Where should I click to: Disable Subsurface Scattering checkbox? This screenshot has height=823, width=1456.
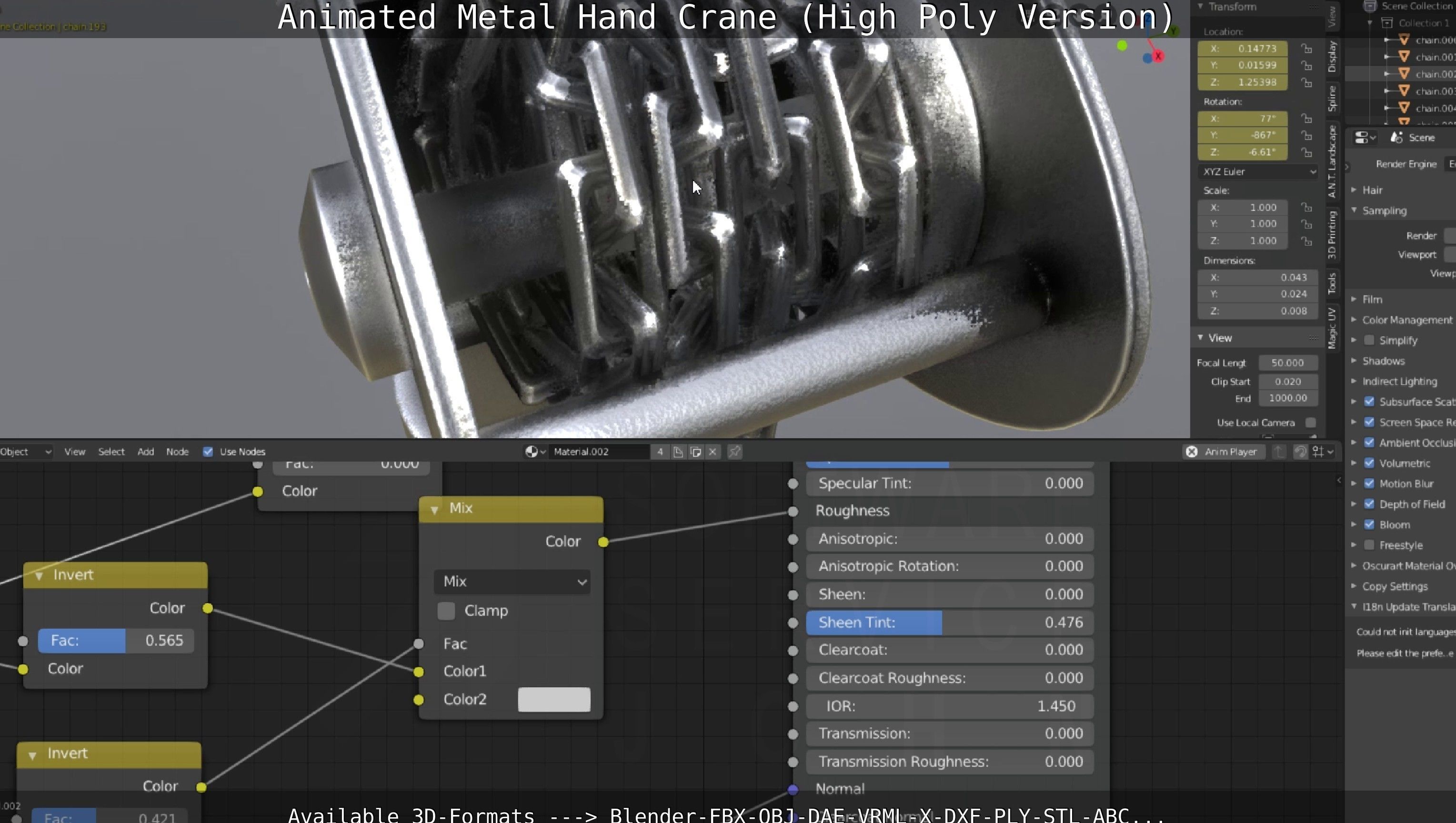(1369, 402)
